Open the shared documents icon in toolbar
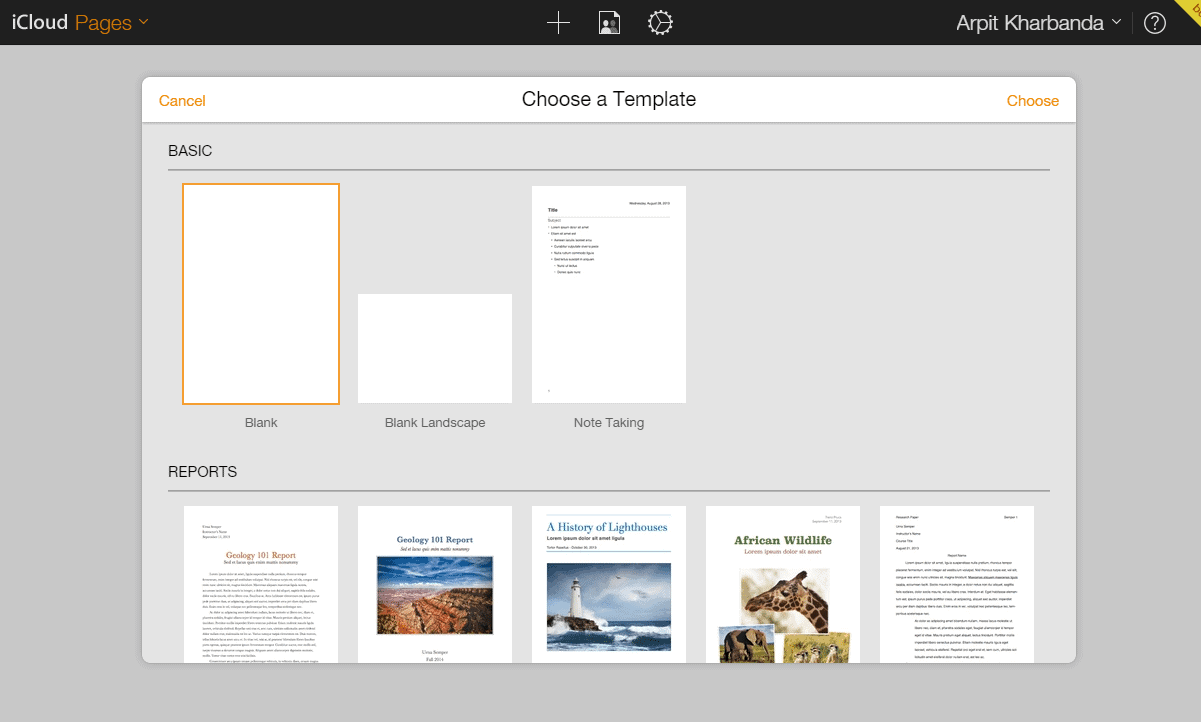 point(609,23)
